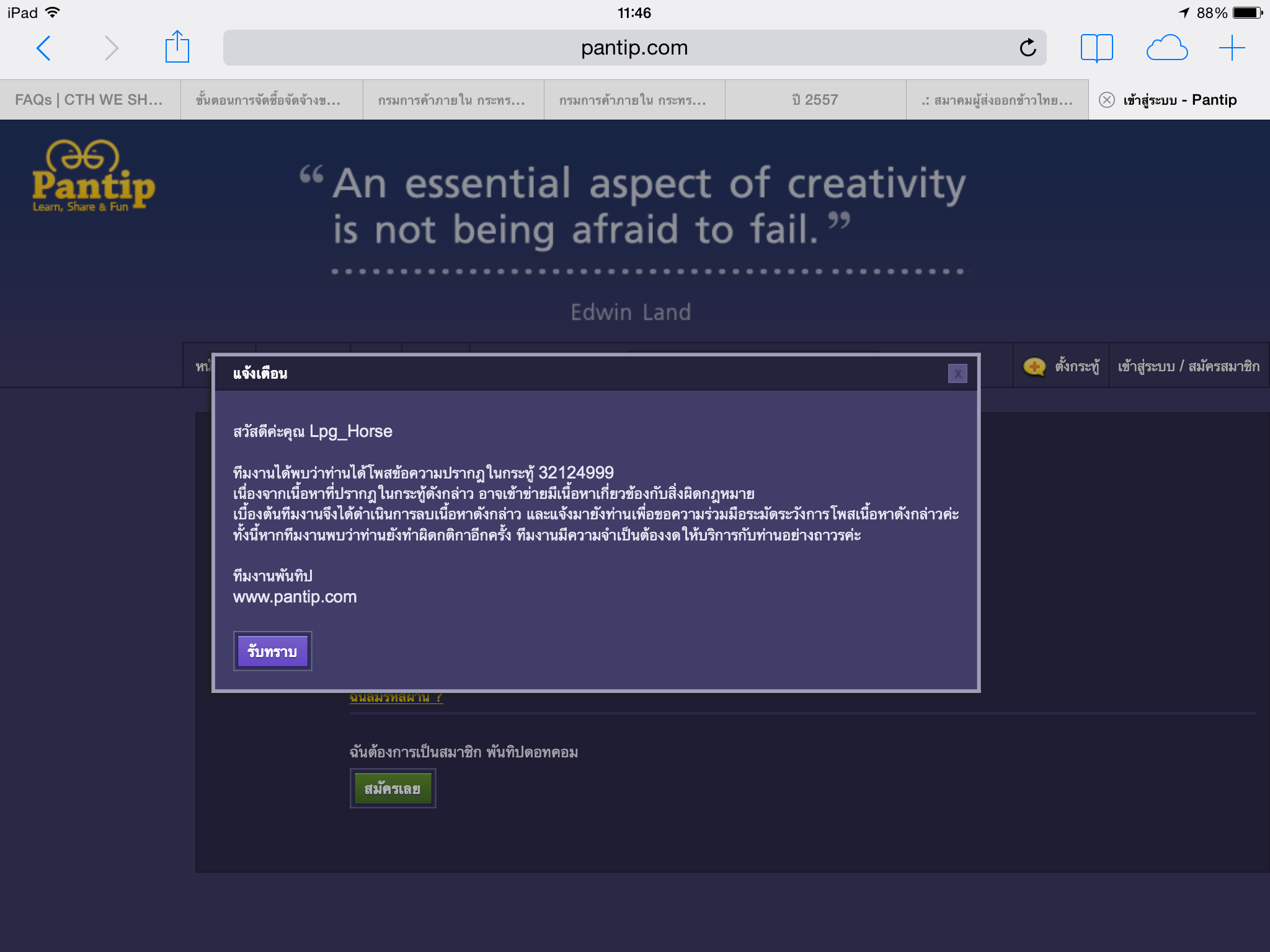Click the สมัครเลย register button
1270x952 pixels.
tap(393, 788)
